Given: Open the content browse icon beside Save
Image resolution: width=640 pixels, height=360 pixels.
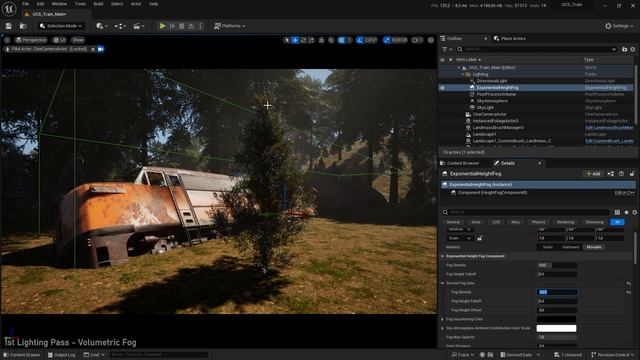Looking at the screenshot, I should tap(23, 26).
